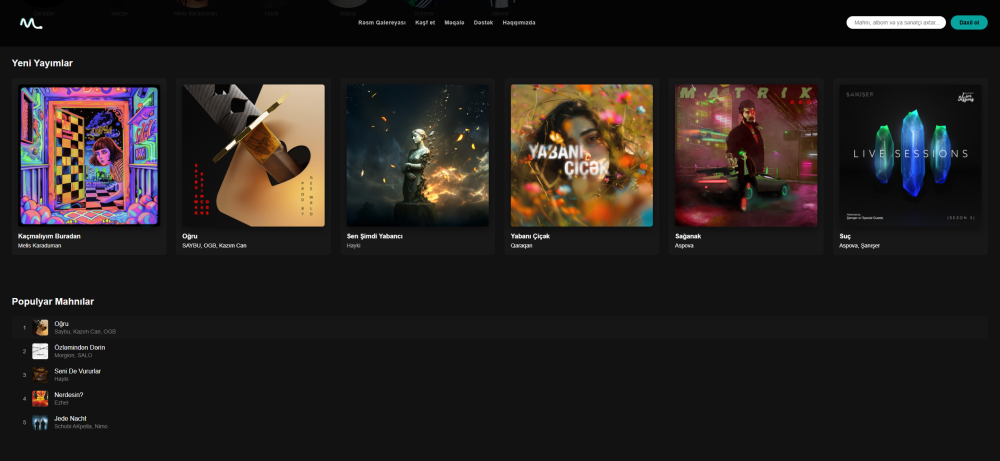Click the Melis Karaduman artist name
This screenshot has height=461, width=1000.
click(40, 245)
